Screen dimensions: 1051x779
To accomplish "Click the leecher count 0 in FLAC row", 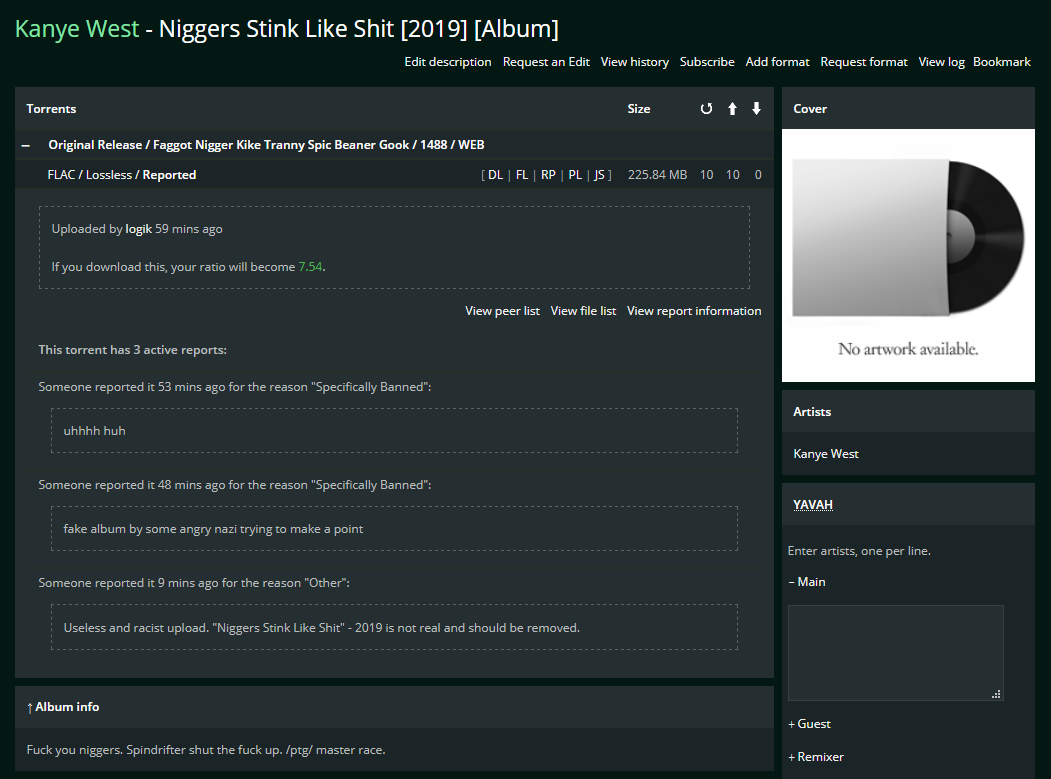I will [x=758, y=175].
